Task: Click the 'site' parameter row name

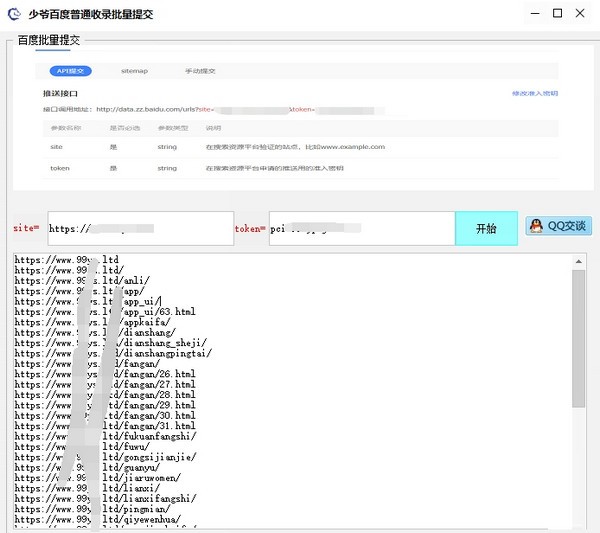Action: click(56, 147)
